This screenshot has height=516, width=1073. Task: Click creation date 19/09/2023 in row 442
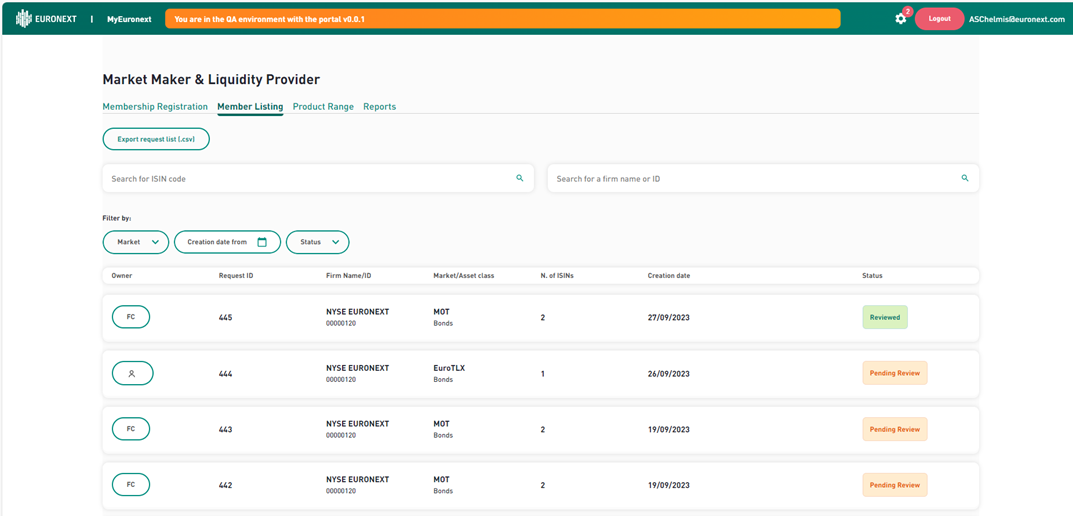click(x=669, y=486)
